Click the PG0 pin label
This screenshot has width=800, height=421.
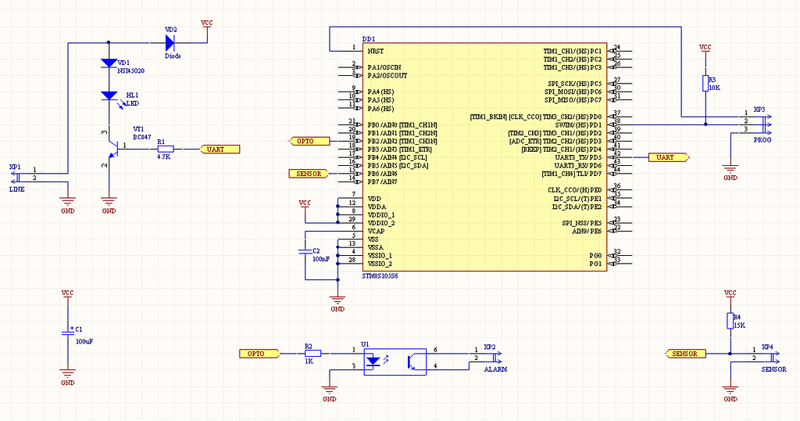click(x=595, y=256)
